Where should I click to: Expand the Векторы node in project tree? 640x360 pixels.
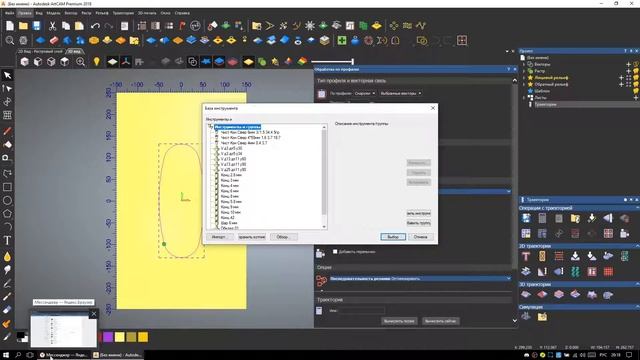click(524, 64)
